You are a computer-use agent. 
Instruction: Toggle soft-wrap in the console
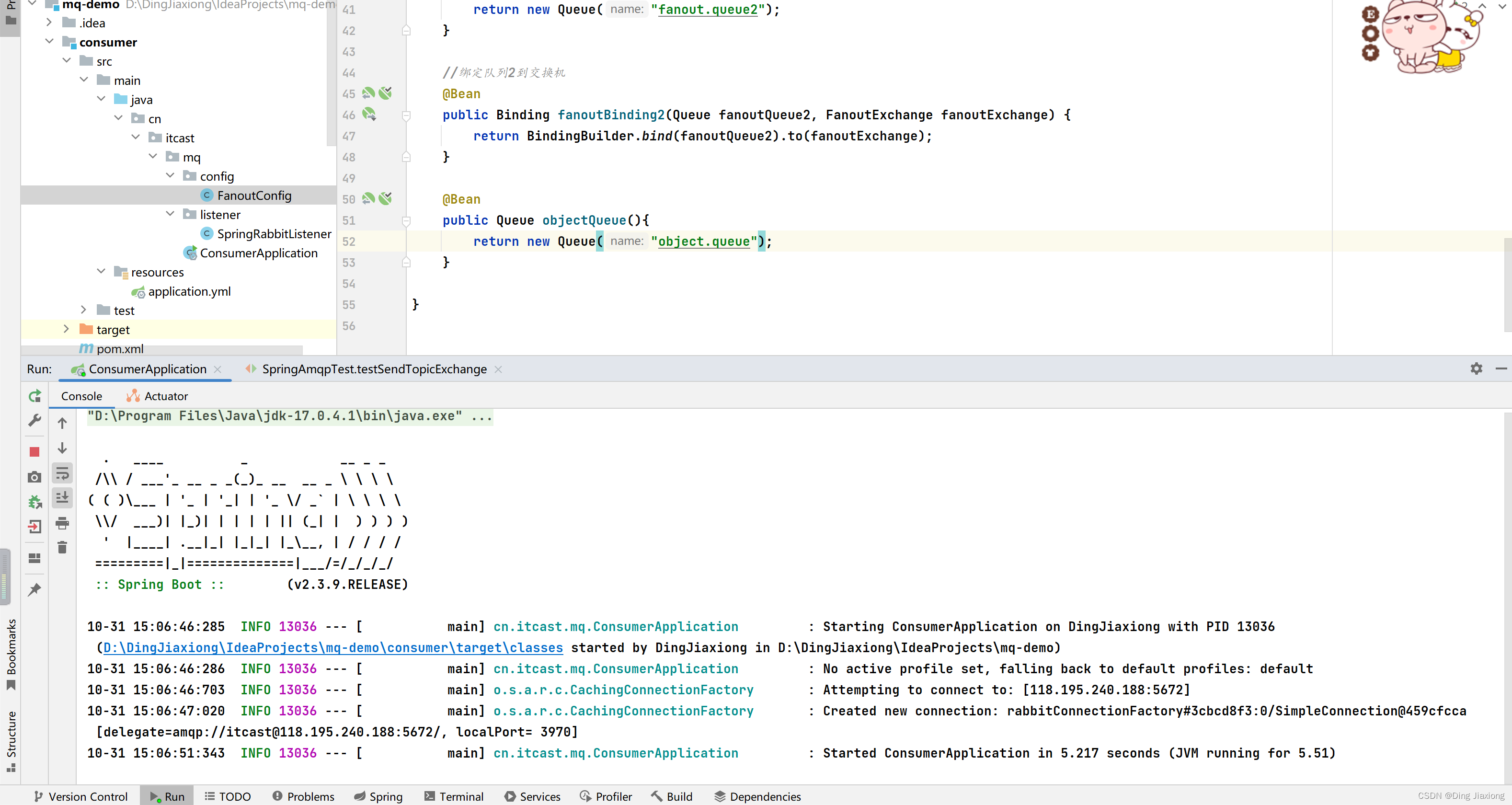point(62,473)
